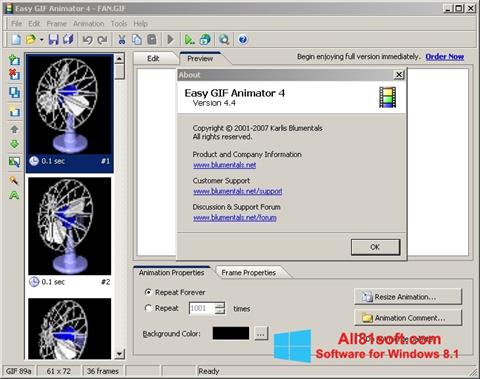This screenshot has width=480, height=379.
Task: Select the Repeat times radio button
Action: tap(148, 308)
